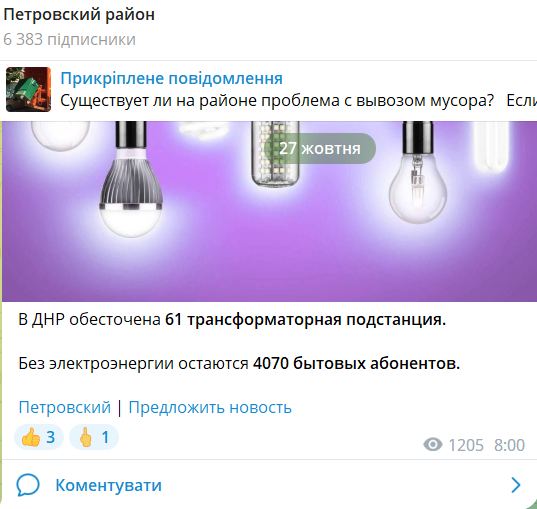Open the pinned message garbage truck thumbnail

pos(28,89)
